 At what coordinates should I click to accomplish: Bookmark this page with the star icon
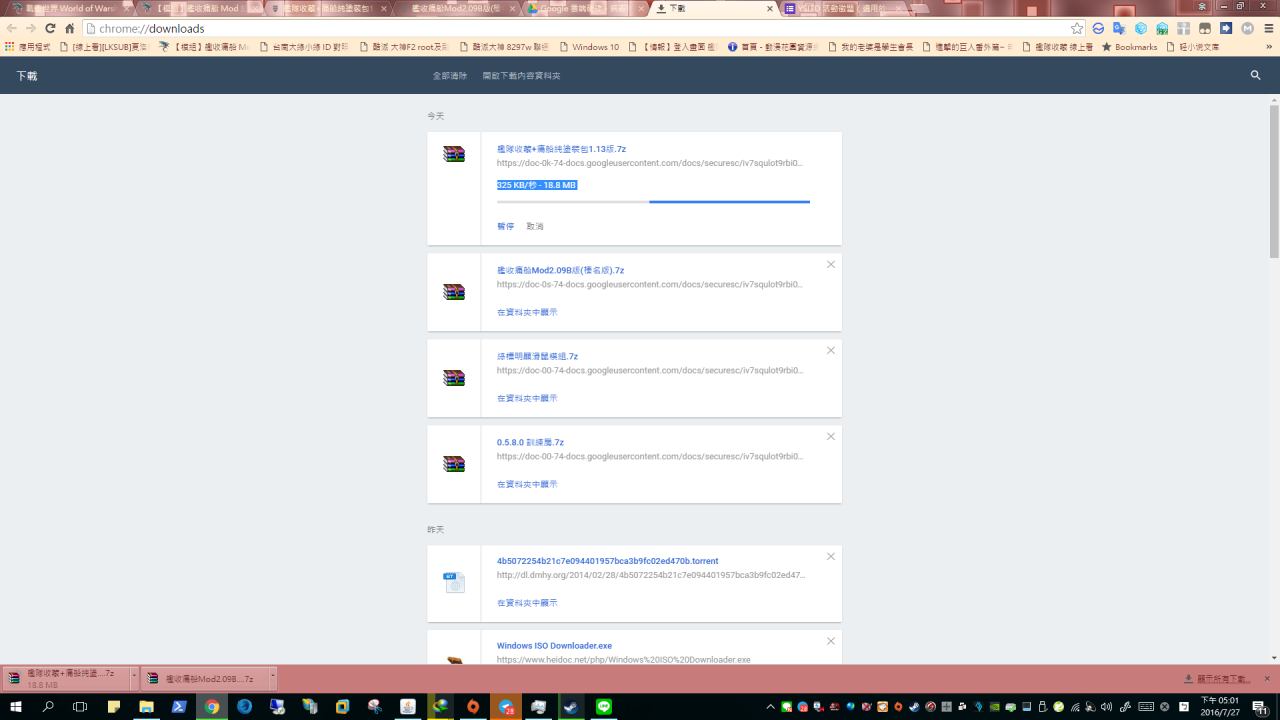pos(1076,29)
